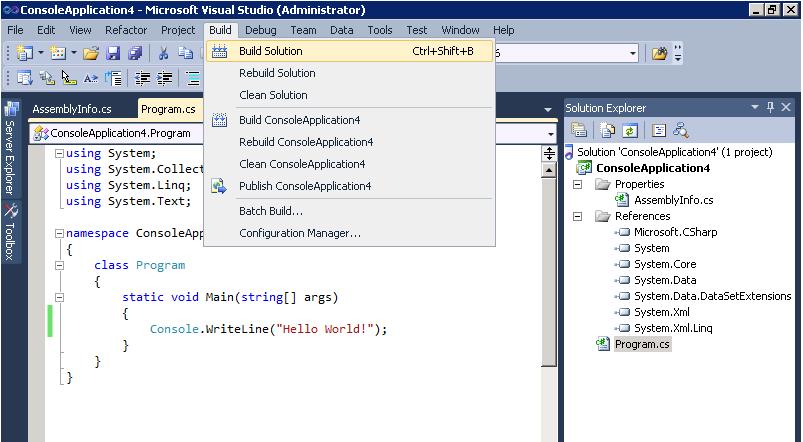The image size is (803, 442).
Task: Open the active documents list dropdown arrow
Action: click(547, 109)
